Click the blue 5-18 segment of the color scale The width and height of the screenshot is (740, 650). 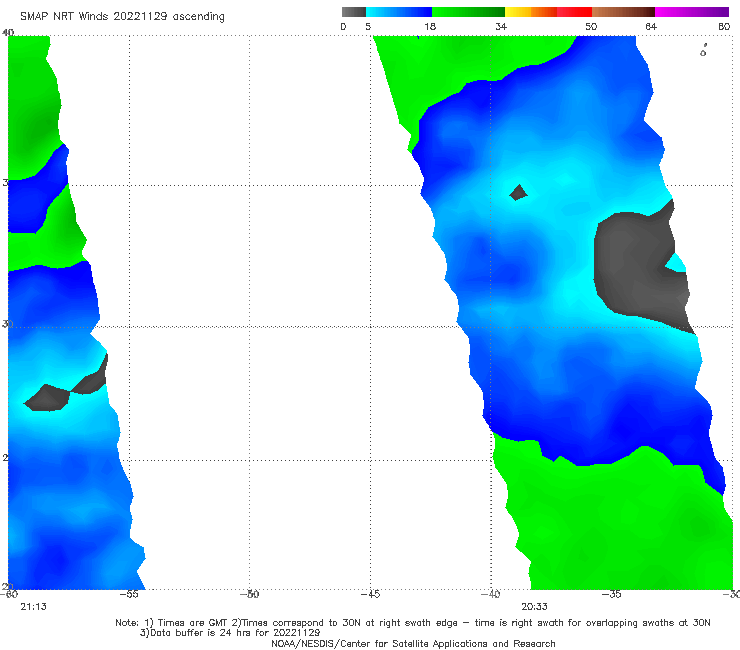pyautogui.click(x=399, y=12)
